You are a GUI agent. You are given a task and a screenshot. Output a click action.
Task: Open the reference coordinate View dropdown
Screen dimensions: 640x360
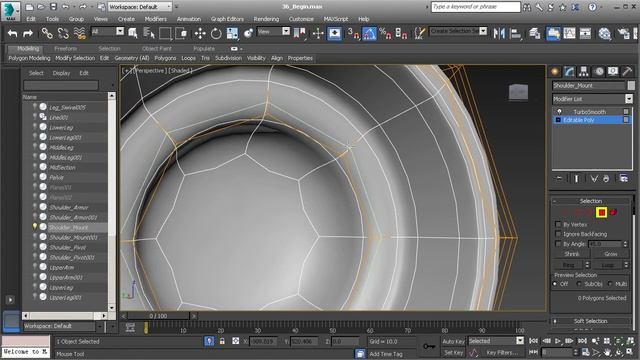[x=273, y=31]
